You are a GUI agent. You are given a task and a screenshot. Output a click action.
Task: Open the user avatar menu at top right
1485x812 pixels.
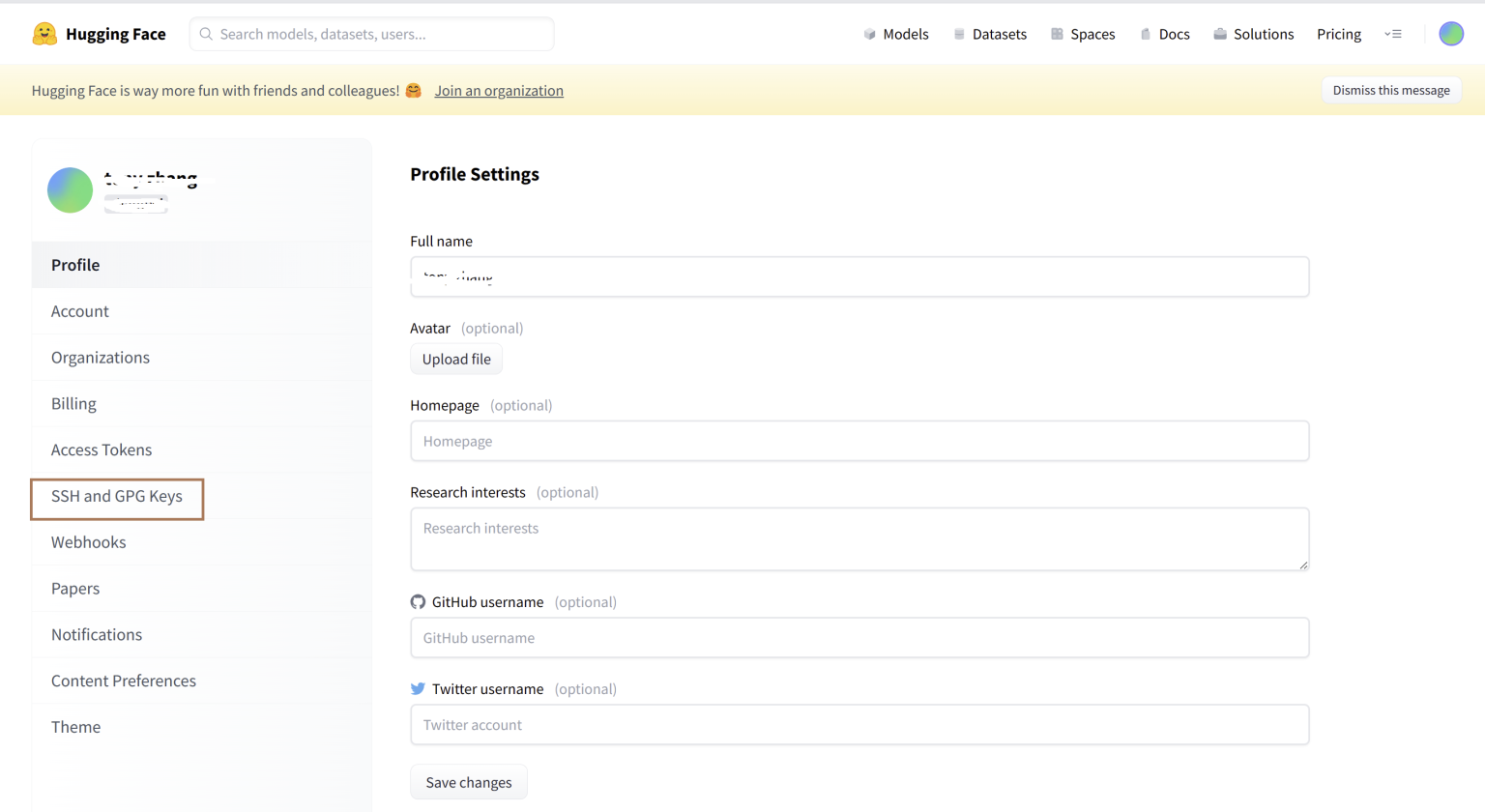pyautogui.click(x=1450, y=33)
